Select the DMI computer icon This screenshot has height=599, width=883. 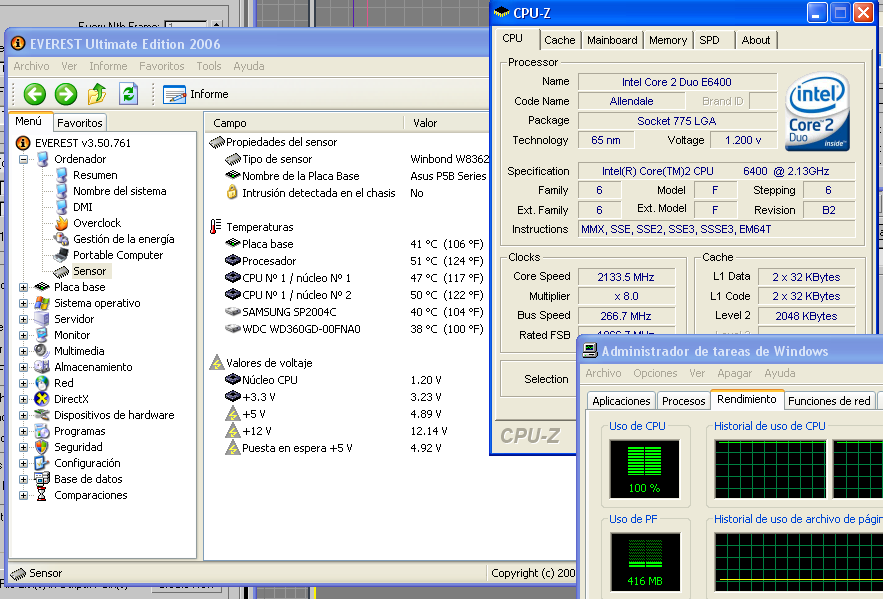pyautogui.click(x=61, y=207)
